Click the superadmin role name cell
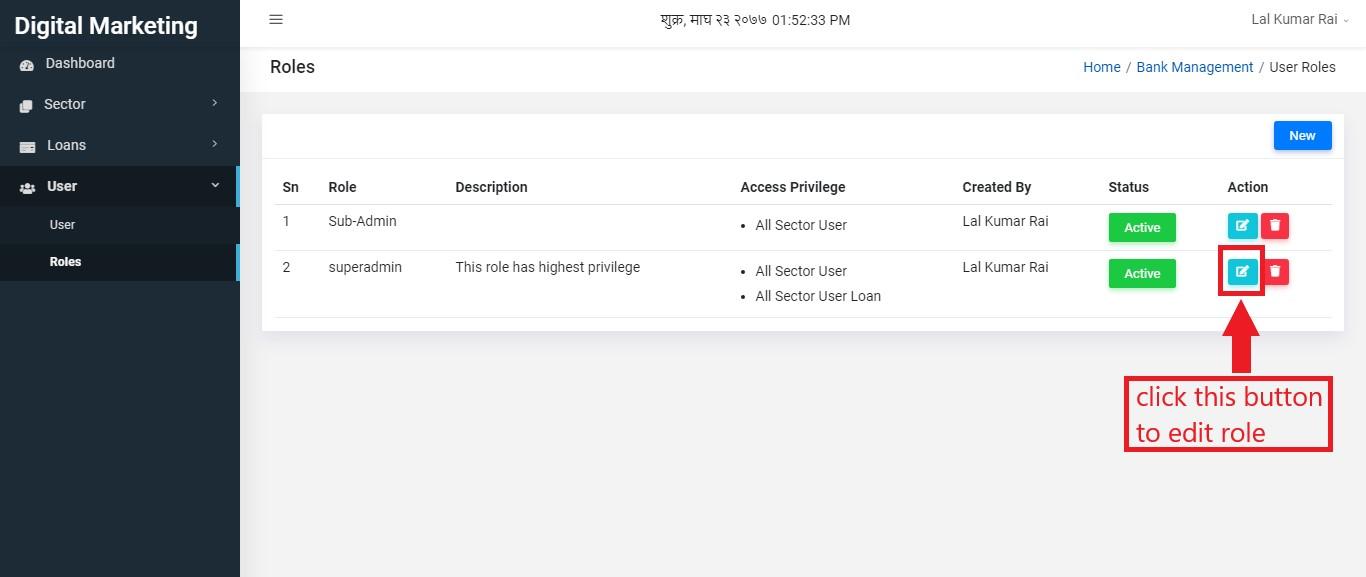 (365, 267)
